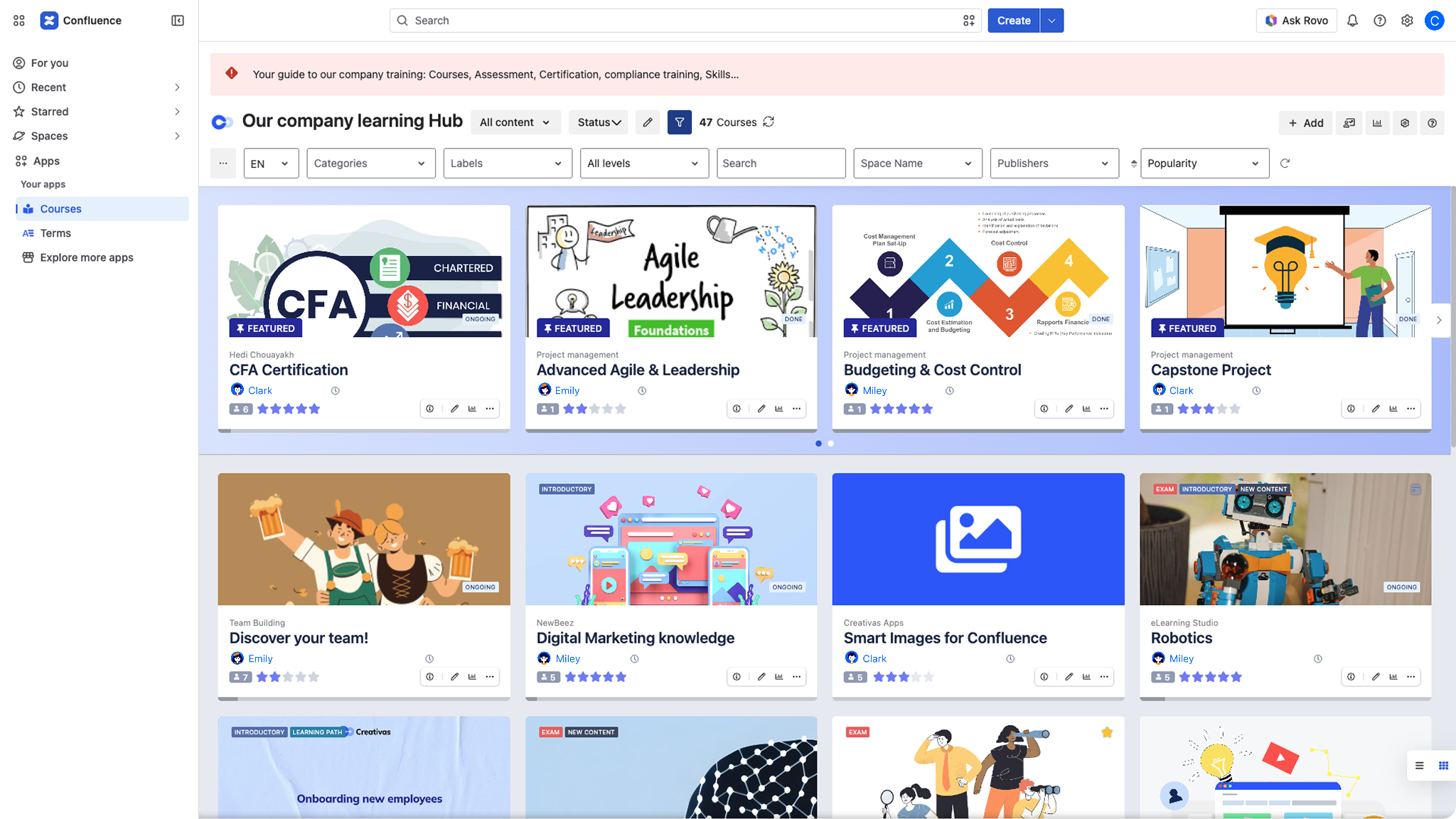Image resolution: width=1456 pixels, height=819 pixels.
Task: View statistics icon on Capstone Project card
Action: (x=1393, y=409)
